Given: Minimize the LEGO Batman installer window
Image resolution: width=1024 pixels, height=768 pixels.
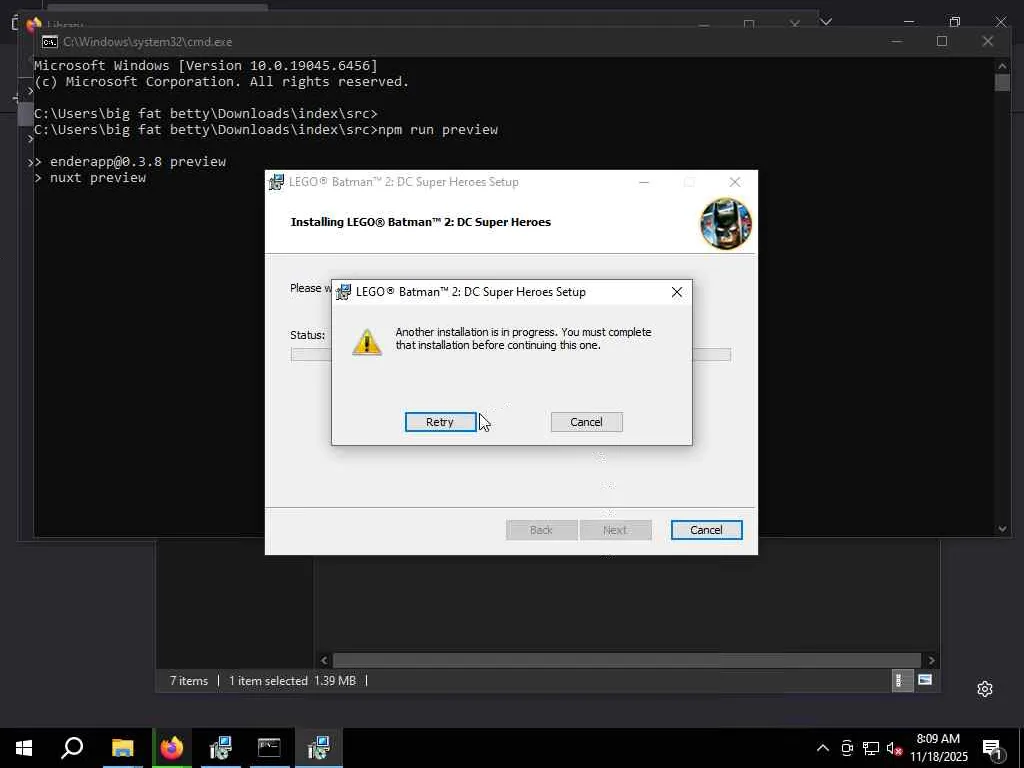Looking at the screenshot, I should click(x=644, y=182).
